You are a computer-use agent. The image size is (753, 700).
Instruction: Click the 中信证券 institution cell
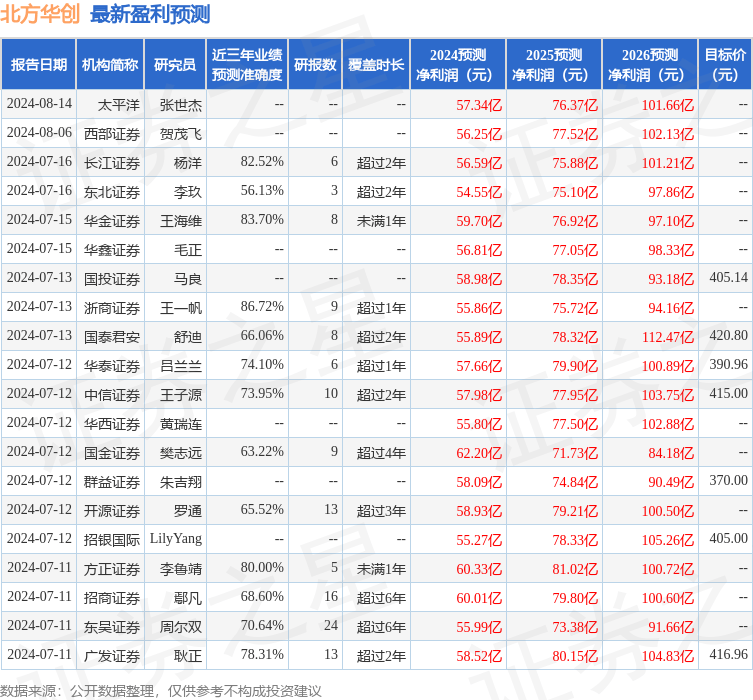[x=112, y=395]
